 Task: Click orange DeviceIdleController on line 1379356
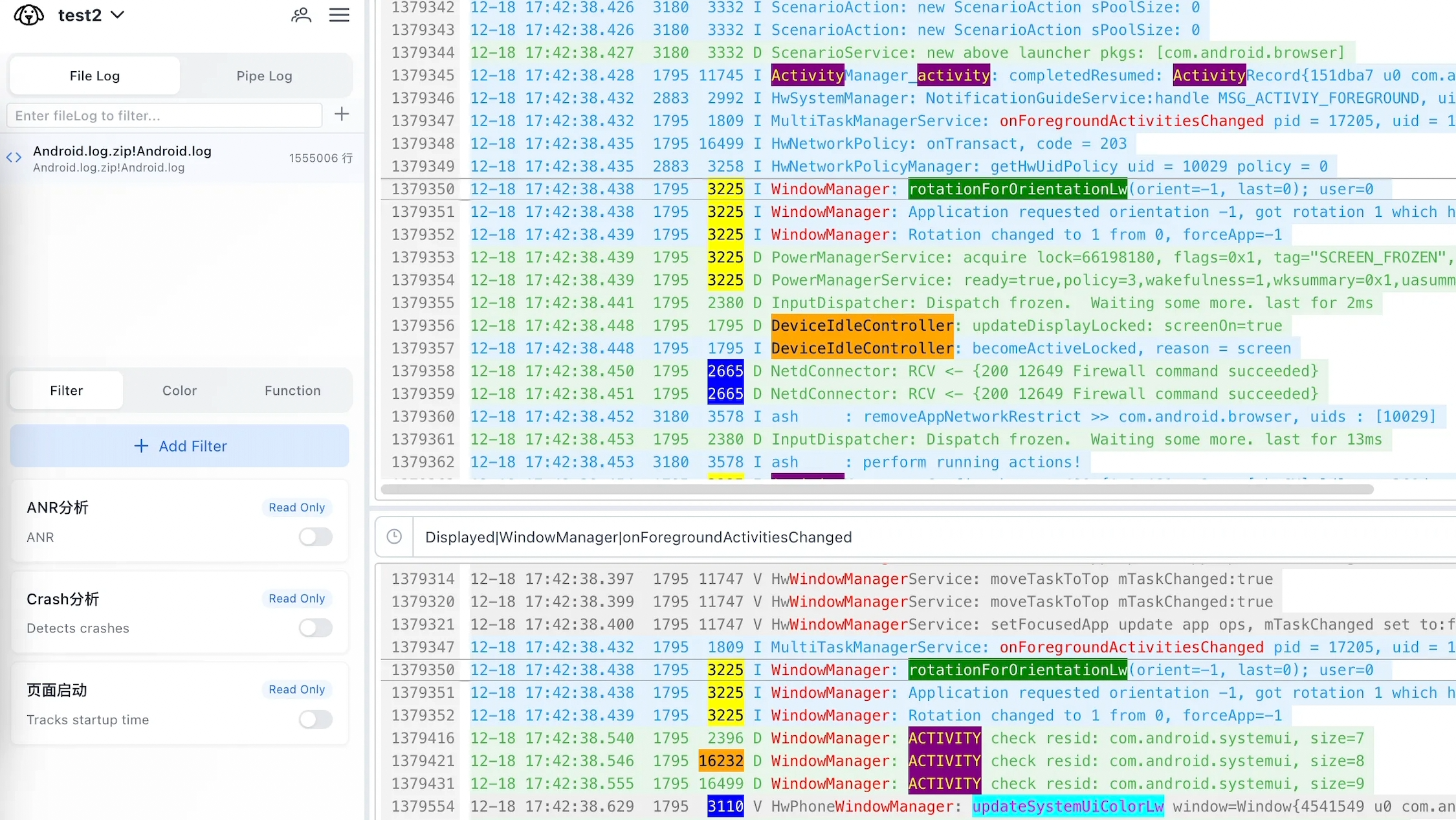pyautogui.click(x=863, y=326)
